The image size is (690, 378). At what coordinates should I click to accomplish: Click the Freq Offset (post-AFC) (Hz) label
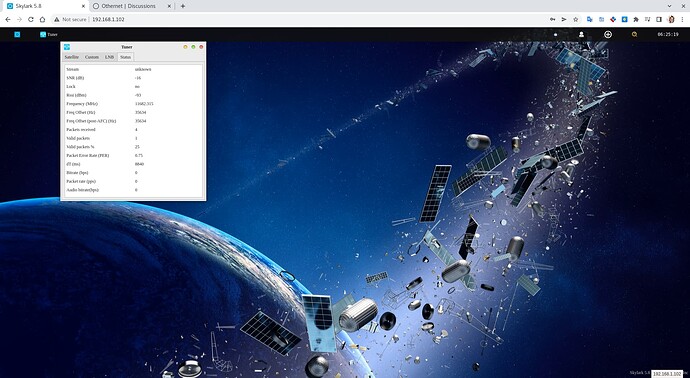pyautogui.click(x=91, y=121)
